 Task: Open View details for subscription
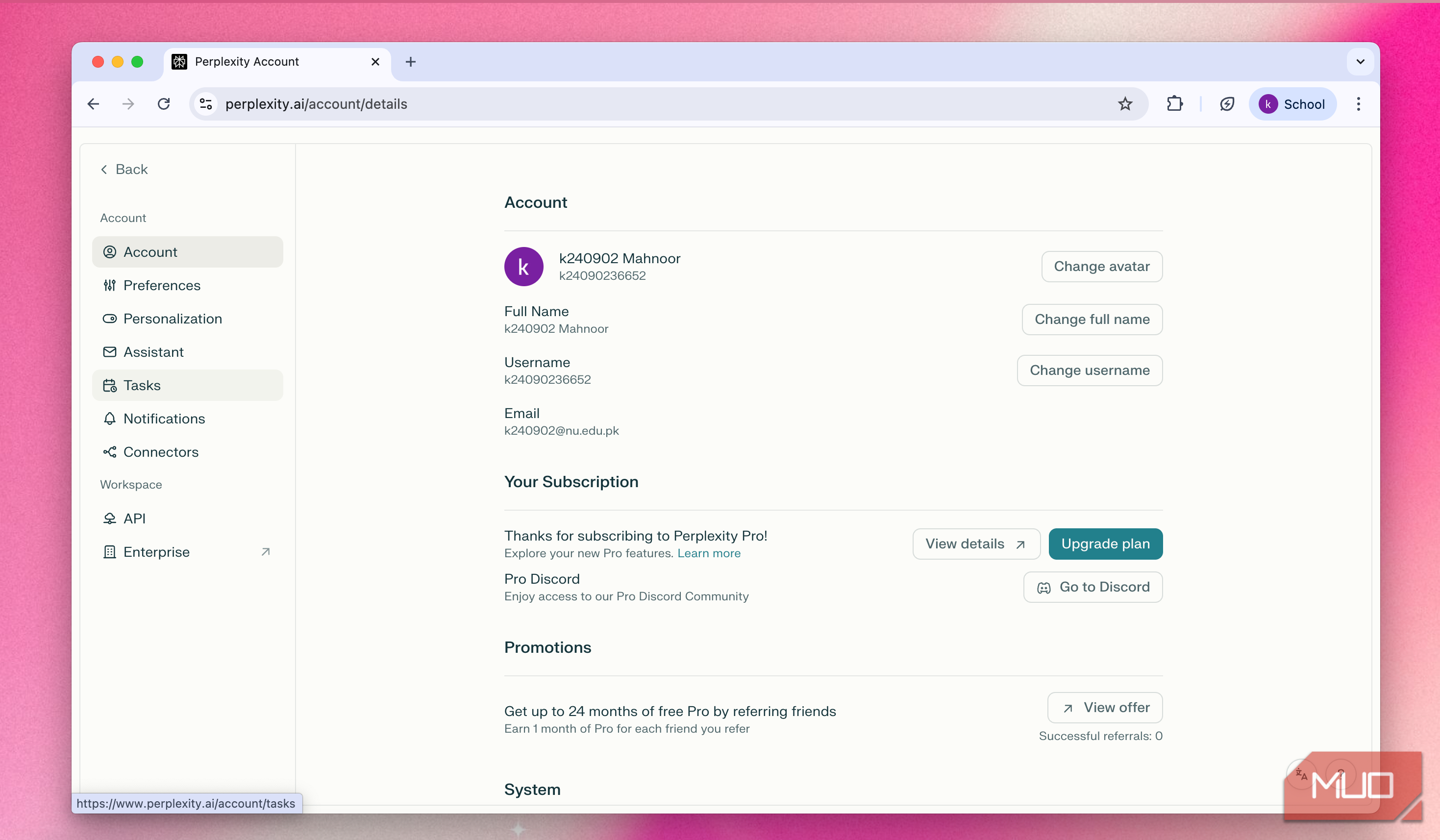(x=976, y=544)
